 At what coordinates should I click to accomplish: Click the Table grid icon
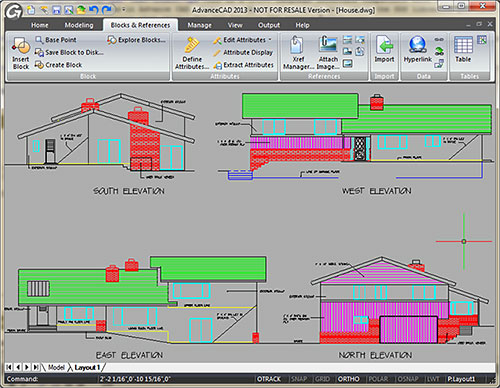click(x=463, y=45)
